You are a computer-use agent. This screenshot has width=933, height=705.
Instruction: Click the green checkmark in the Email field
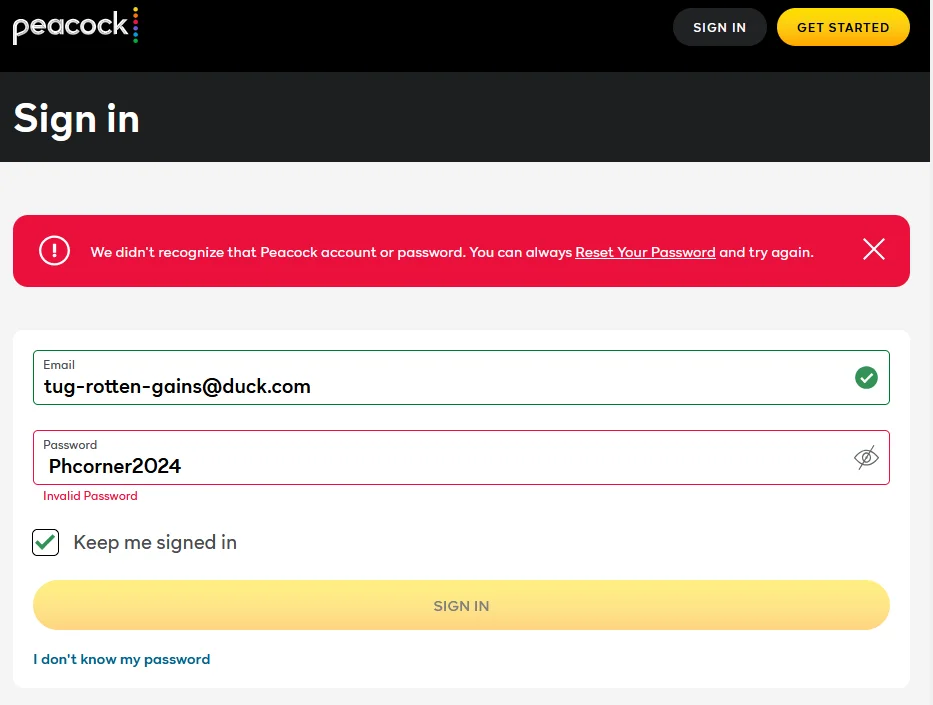(x=866, y=377)
